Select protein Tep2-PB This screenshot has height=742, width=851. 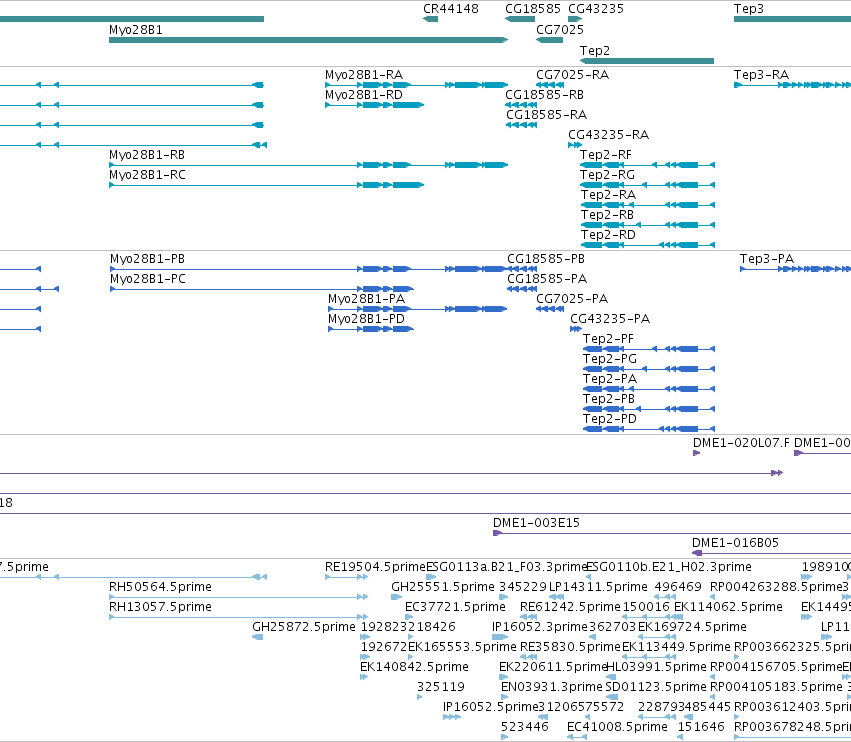point(649,409)
